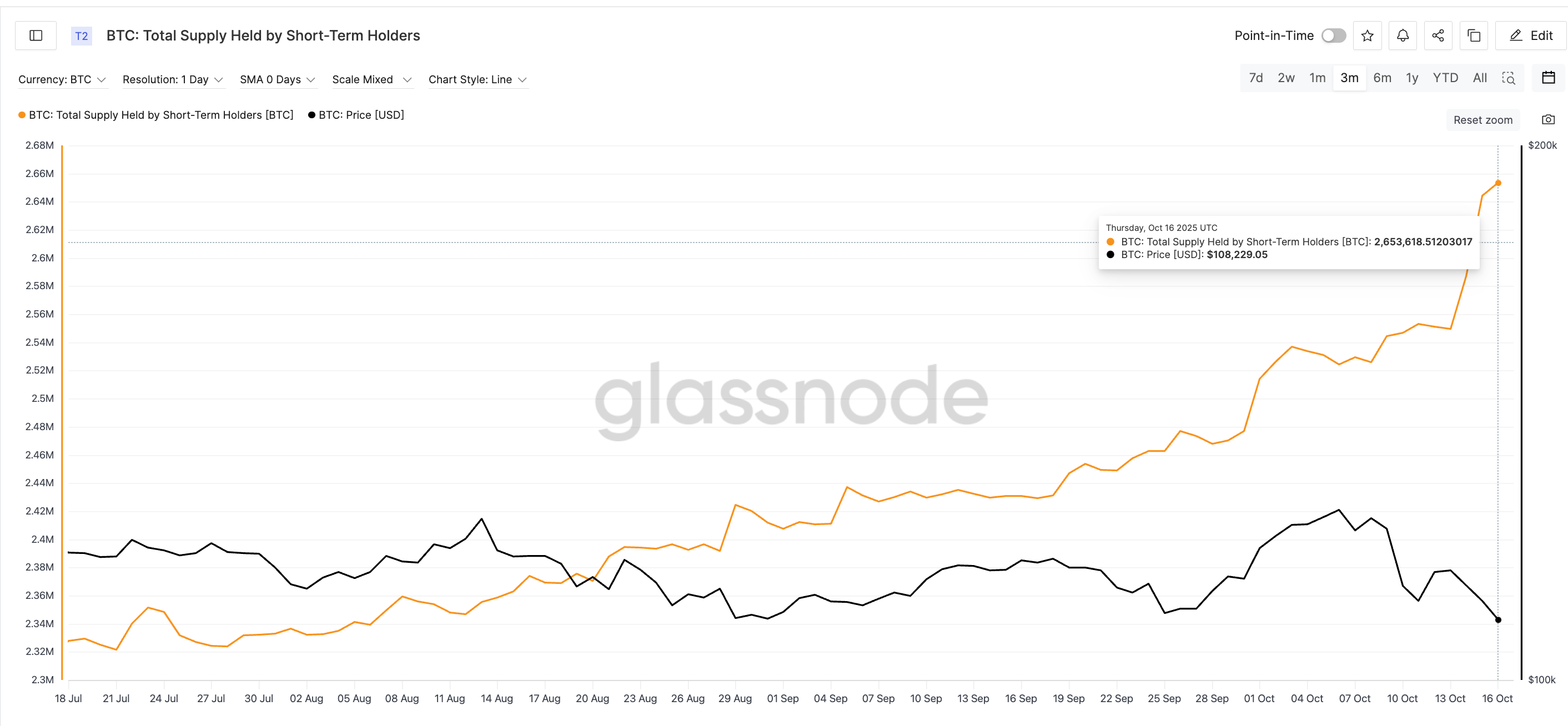1568x726 pixels.
Task: Open the Currency: BTC dropdown
Action: pyautogui.click(x=63, y=80)
